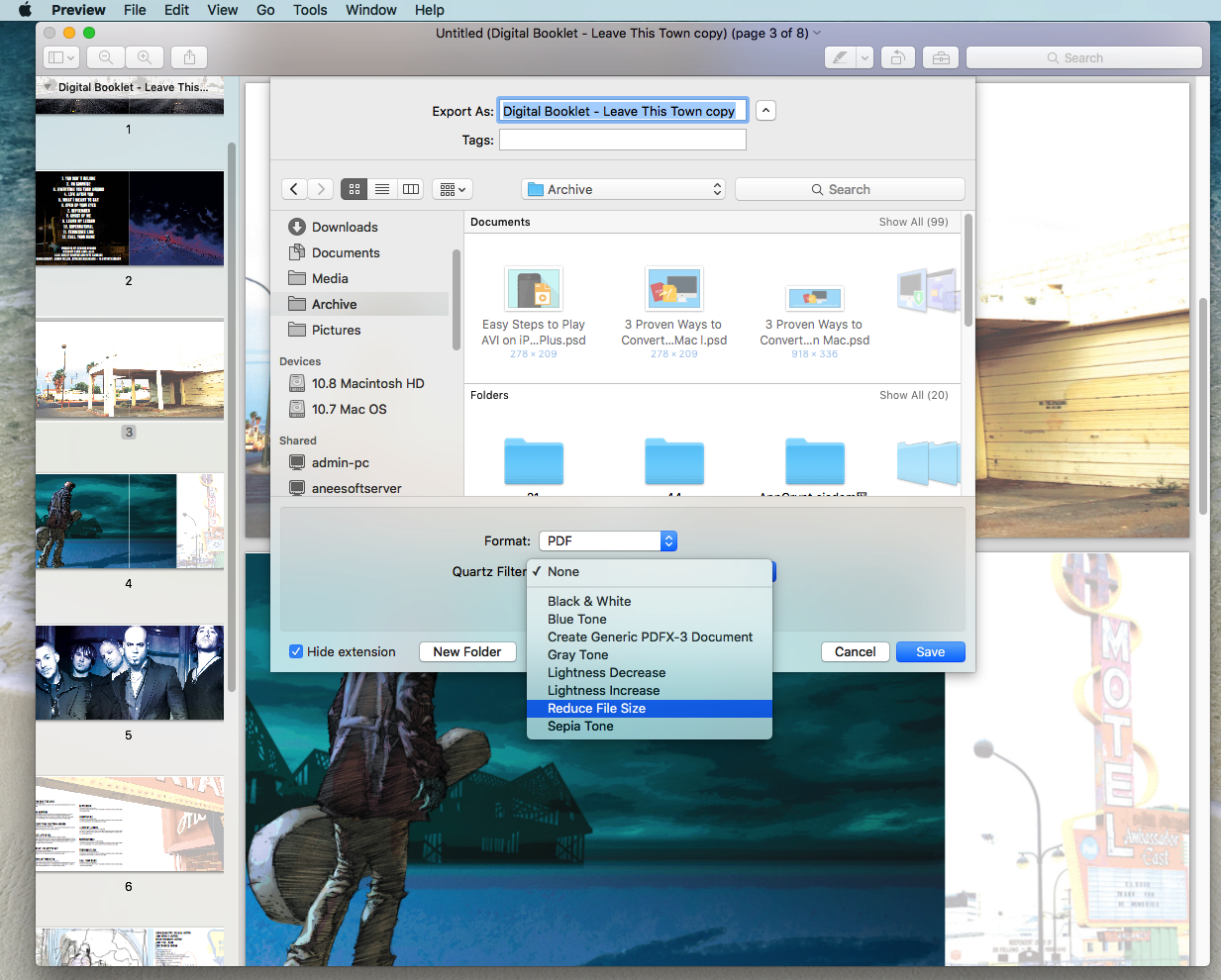Open the item arrangement dropdown
This screenshot has height=980, width=1221.
click(452, 189)
